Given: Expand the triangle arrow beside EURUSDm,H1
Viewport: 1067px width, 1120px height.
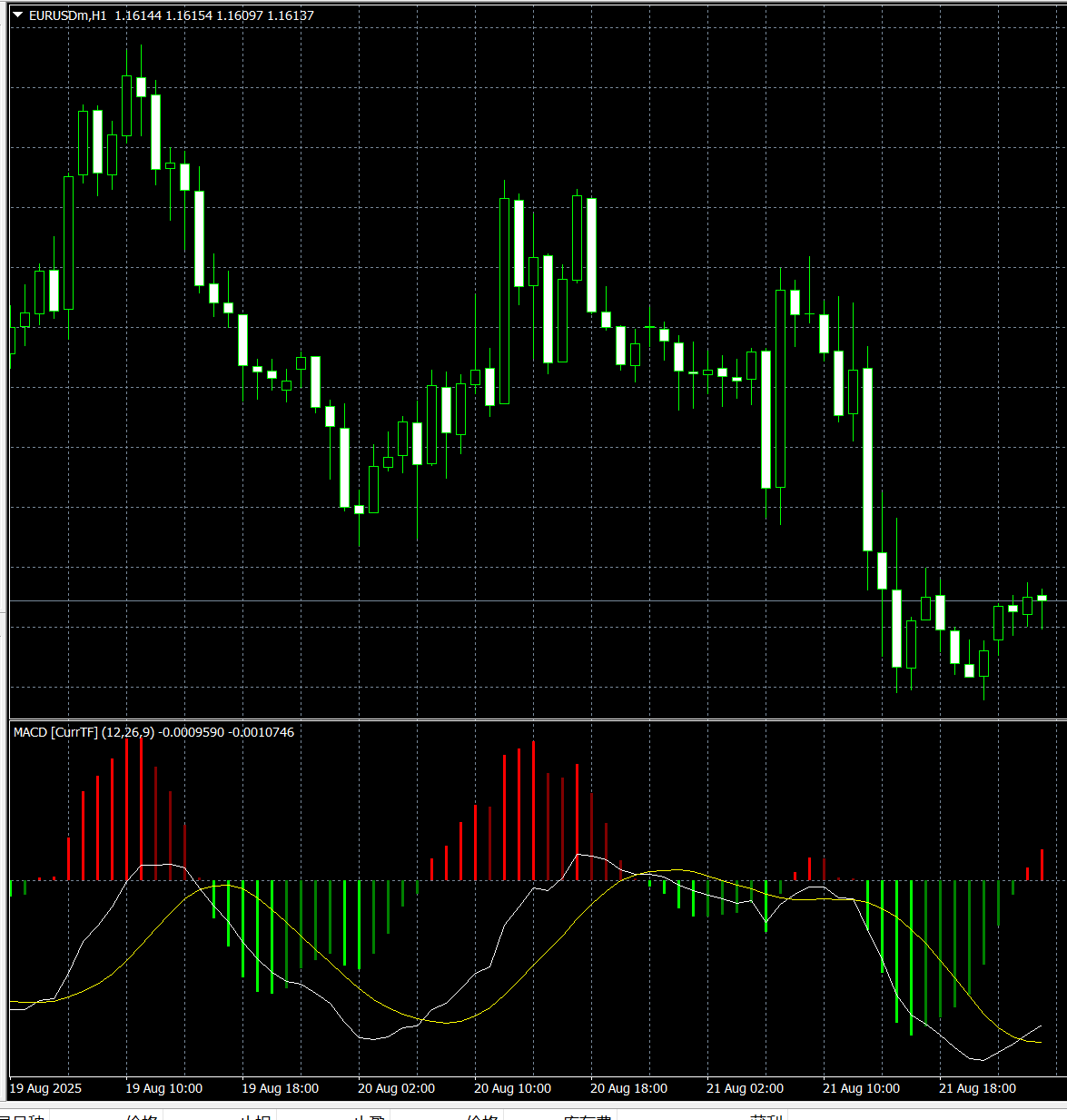Looking at the screenshot, I should point(17,15).
